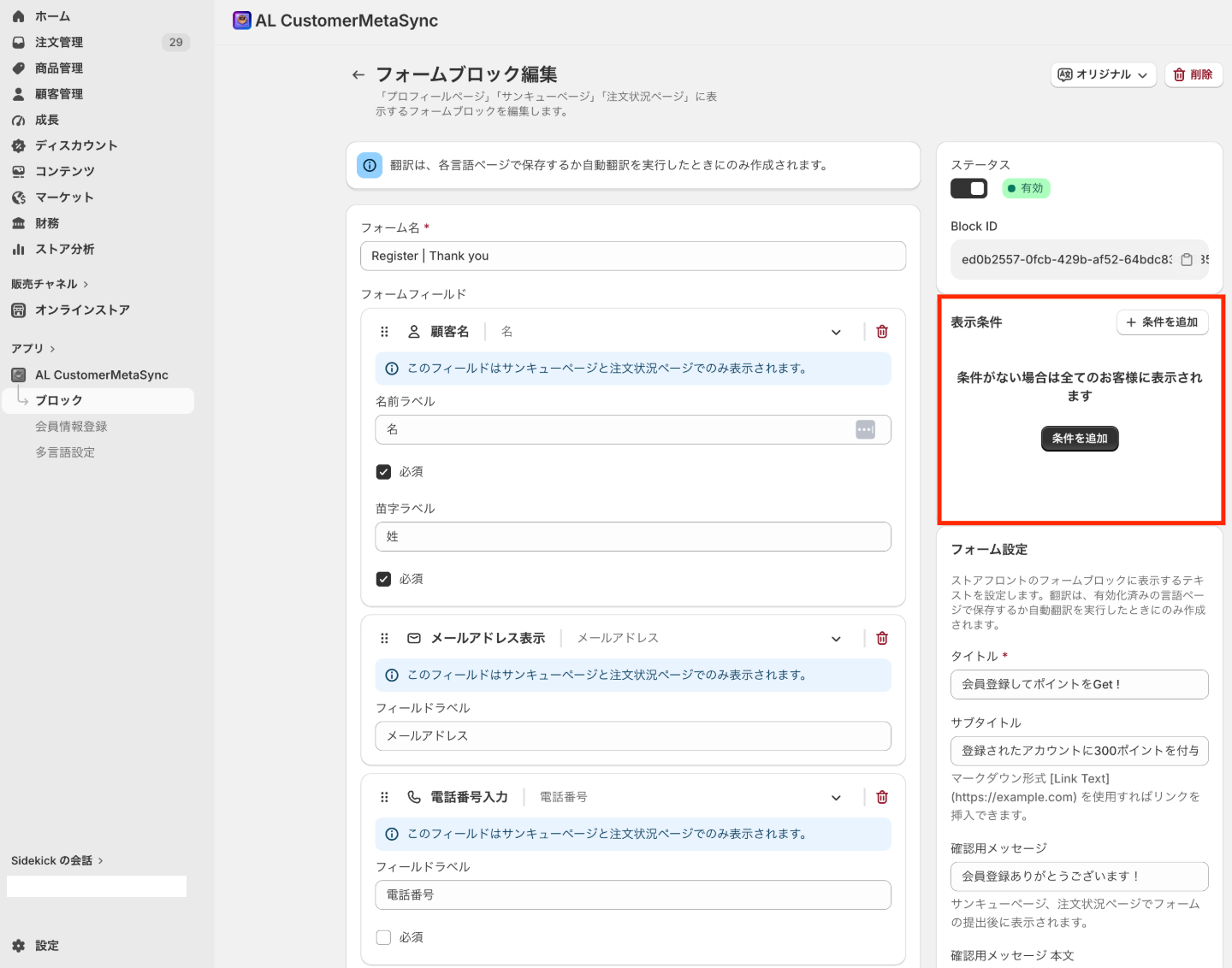
Task: Click the 設定 gear icon
Action: click(x=19, y=947)
